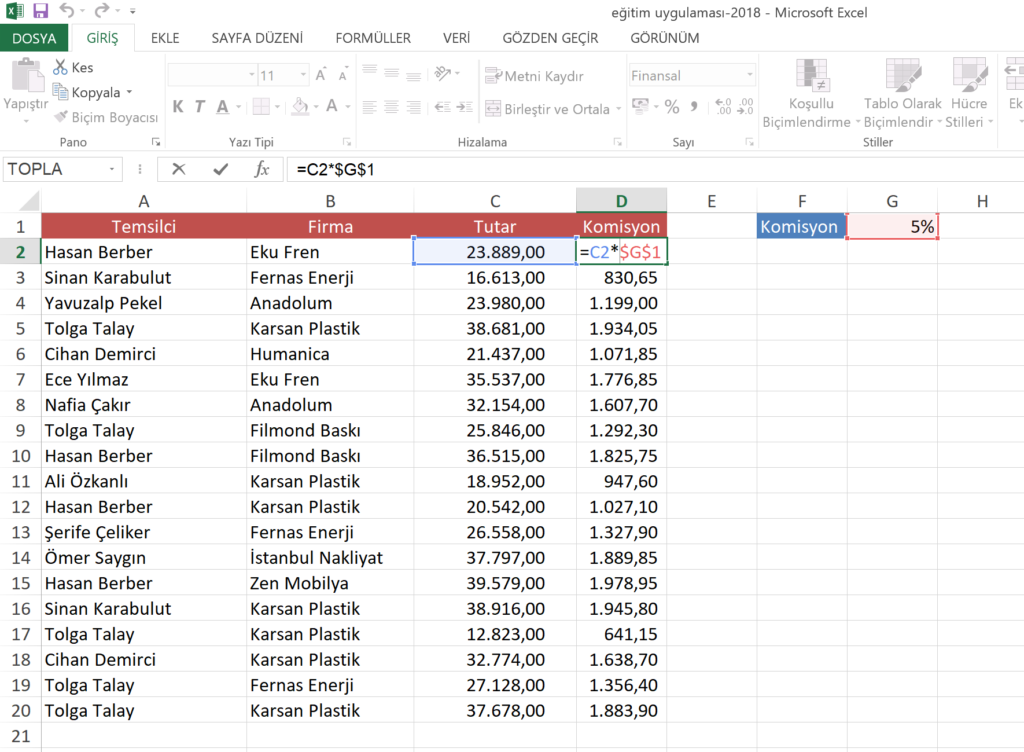Toggle Metni Kaydır text wrapping
Viewport: 1024px width, 752px height.
(x=534, y=76)
